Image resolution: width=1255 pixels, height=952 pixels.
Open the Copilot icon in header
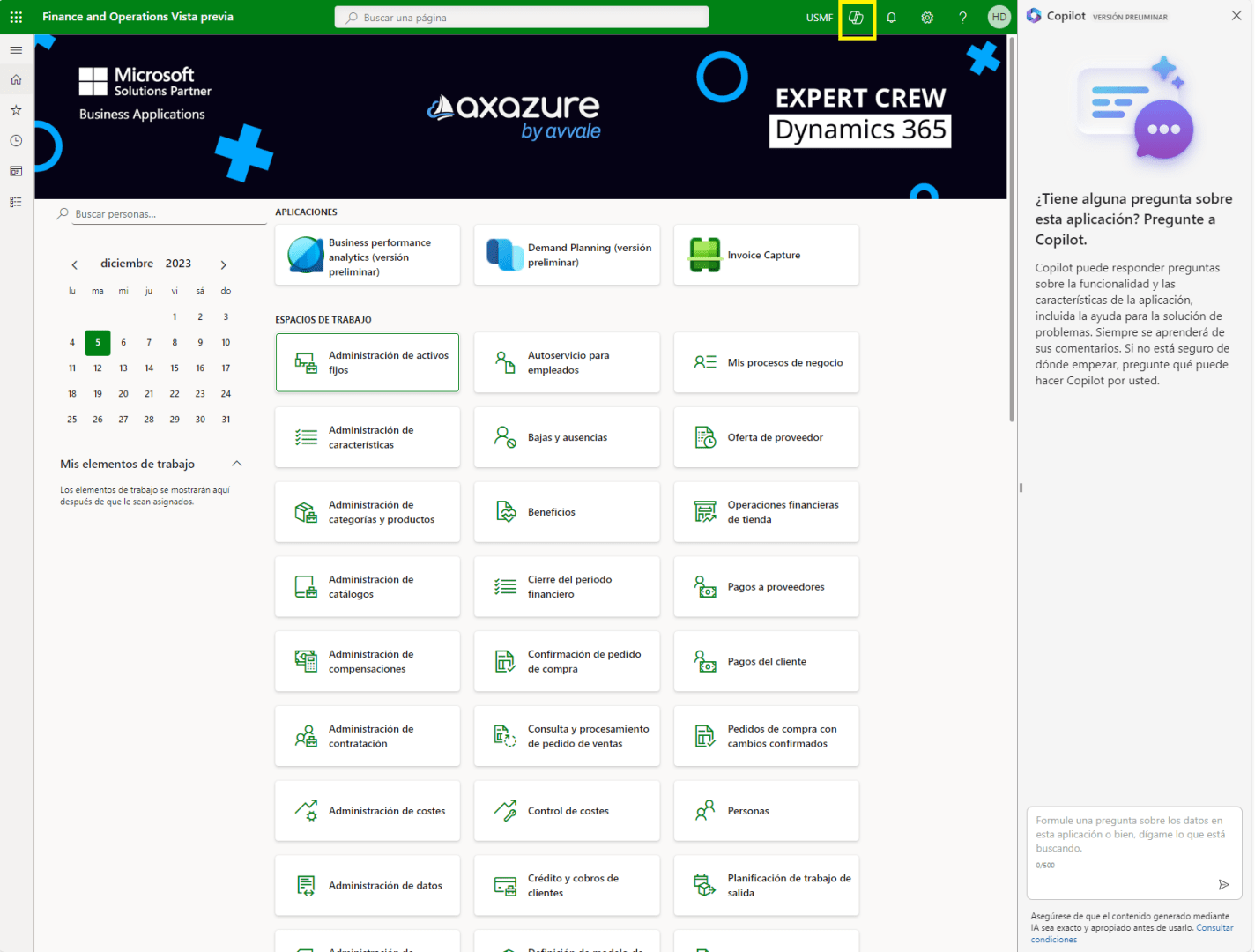point(856,18)
